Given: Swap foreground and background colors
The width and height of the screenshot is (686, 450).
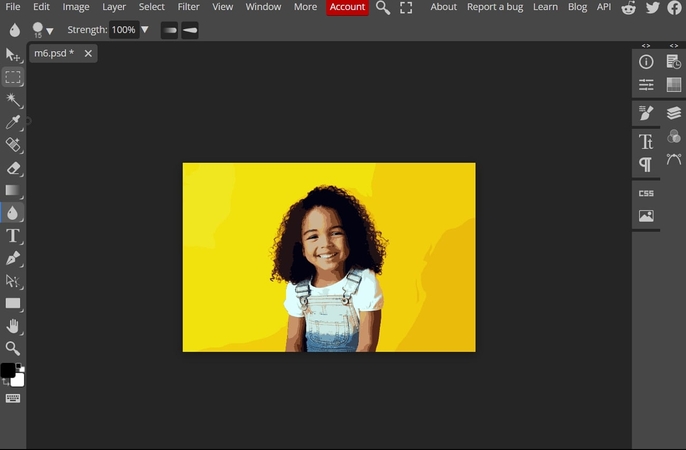Looking at the screenshot, I should (6, 382).
